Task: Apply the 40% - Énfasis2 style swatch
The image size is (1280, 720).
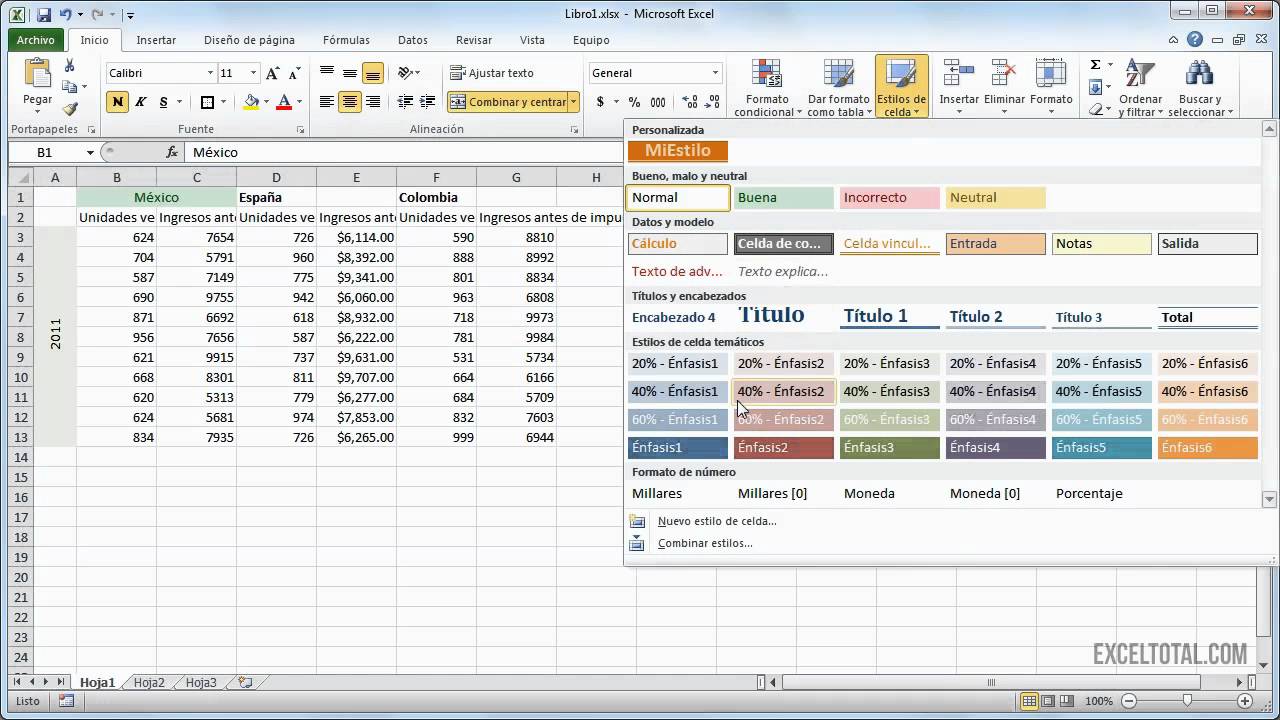Action: (784, 392)
